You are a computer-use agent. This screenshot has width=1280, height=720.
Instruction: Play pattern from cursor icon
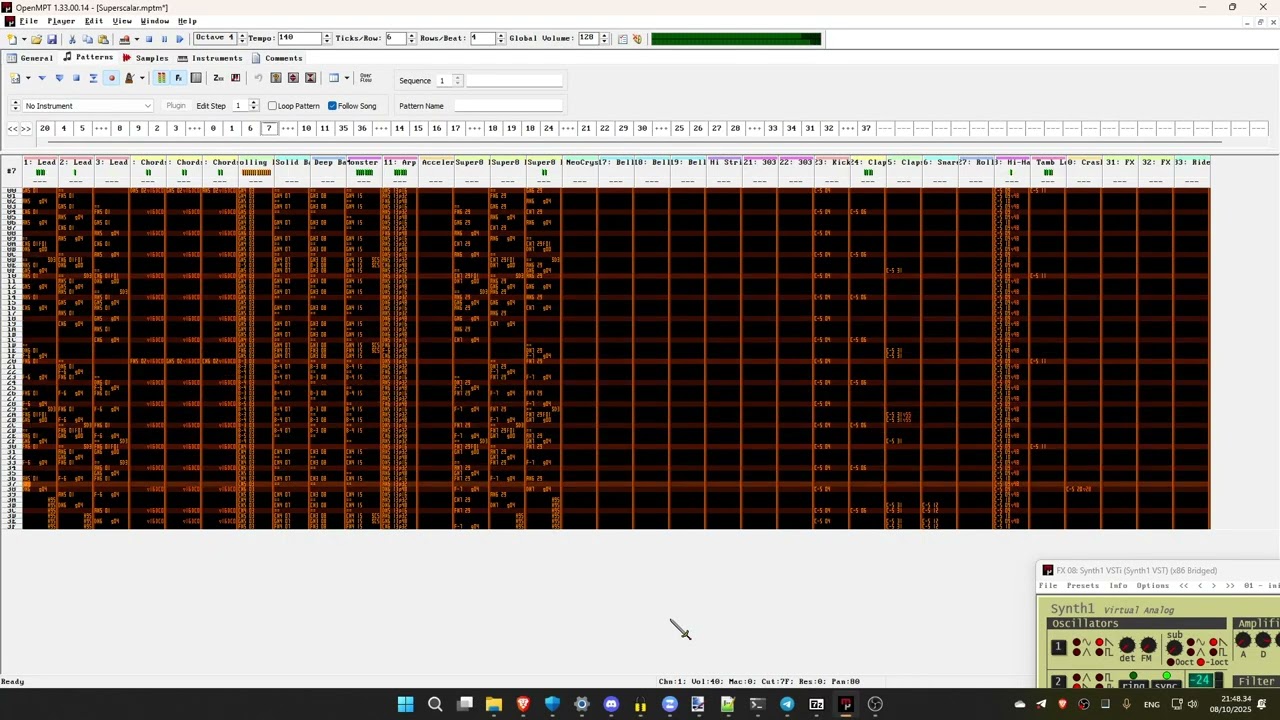tap(59, 78)
